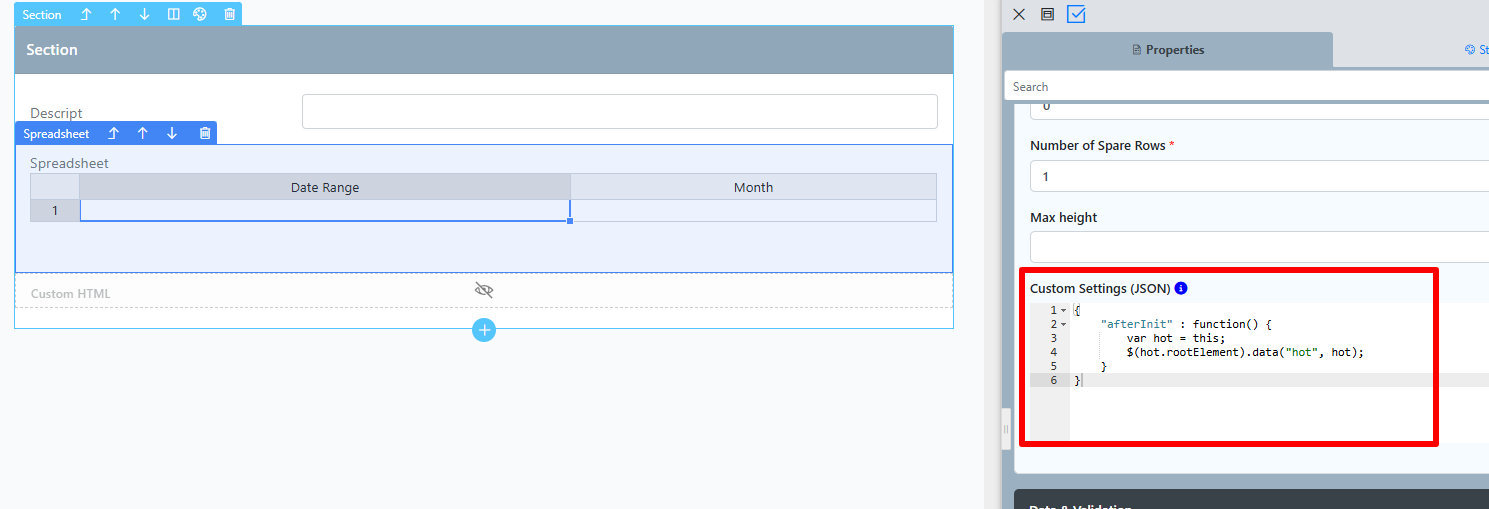This screenshot has height=509, width=1489.
Task: Select the Month column header
Action: coord(753,187)
